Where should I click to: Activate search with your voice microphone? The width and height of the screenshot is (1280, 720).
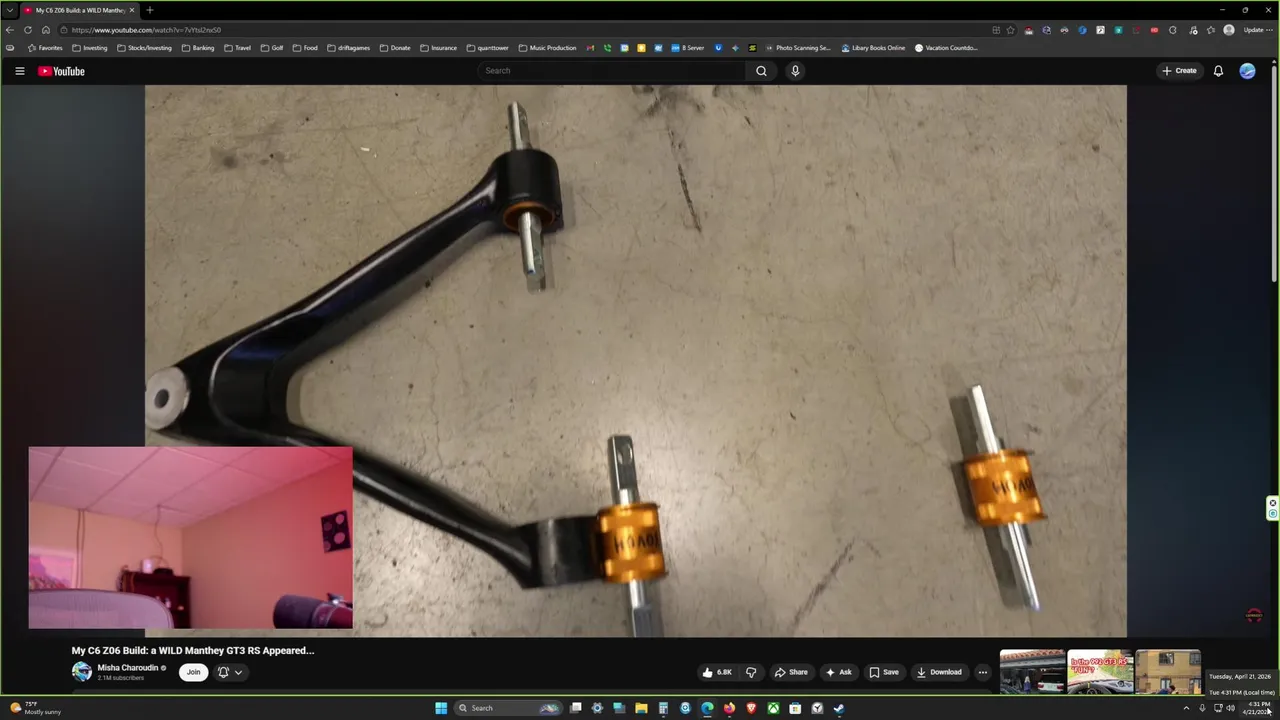point(795,71)
